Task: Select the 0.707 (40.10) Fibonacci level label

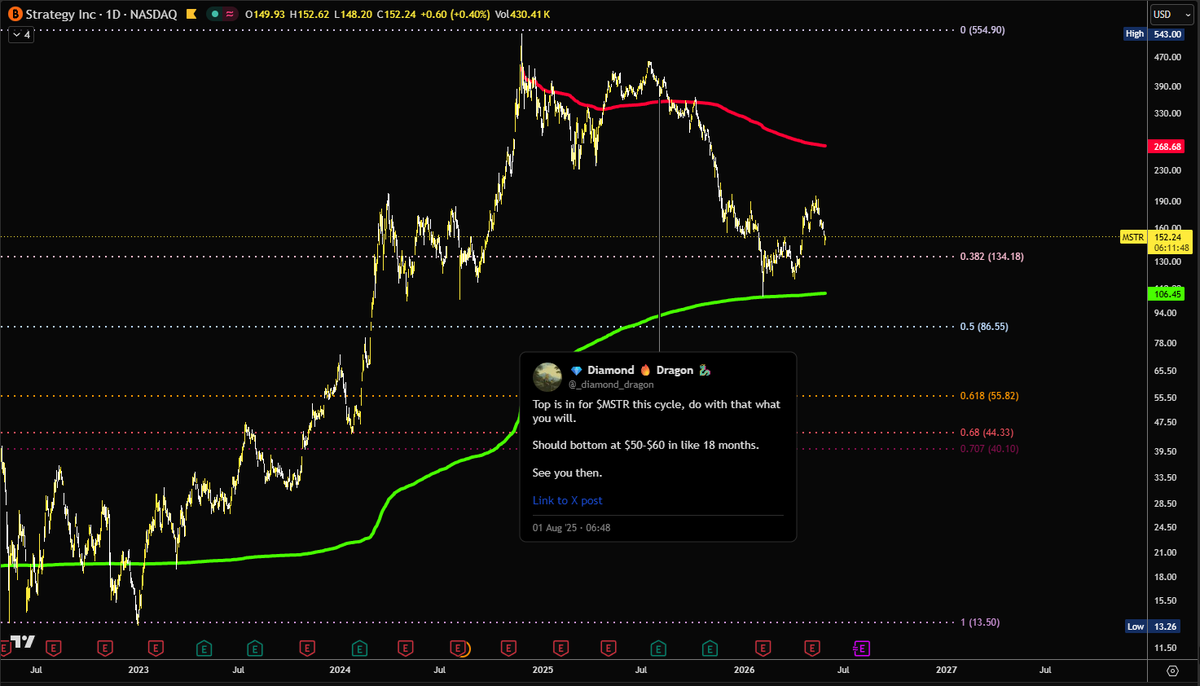Action: tap(988, 449)
